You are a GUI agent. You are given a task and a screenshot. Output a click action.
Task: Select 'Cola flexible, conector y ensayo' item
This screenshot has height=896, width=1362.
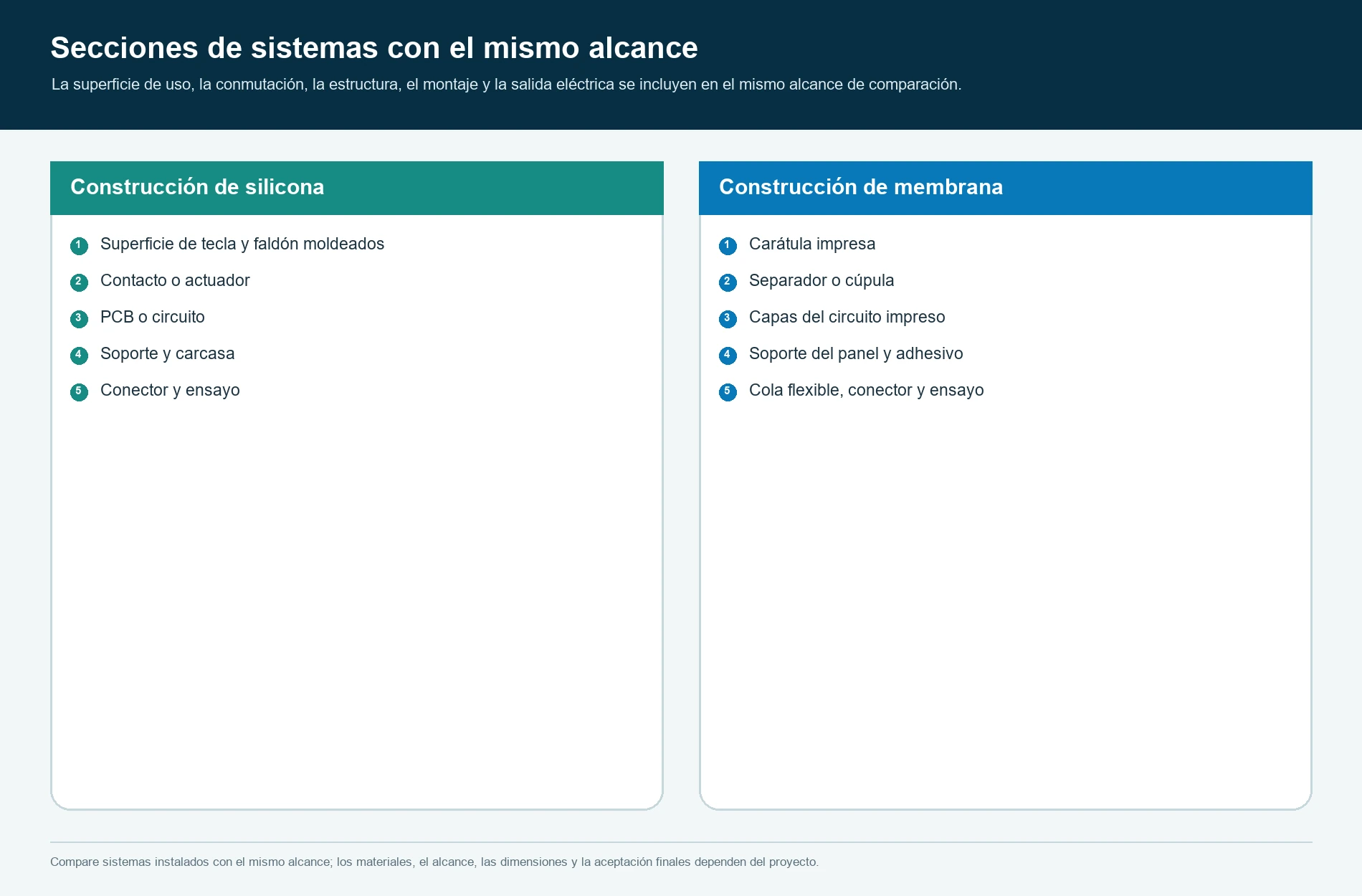pos(867,391)
